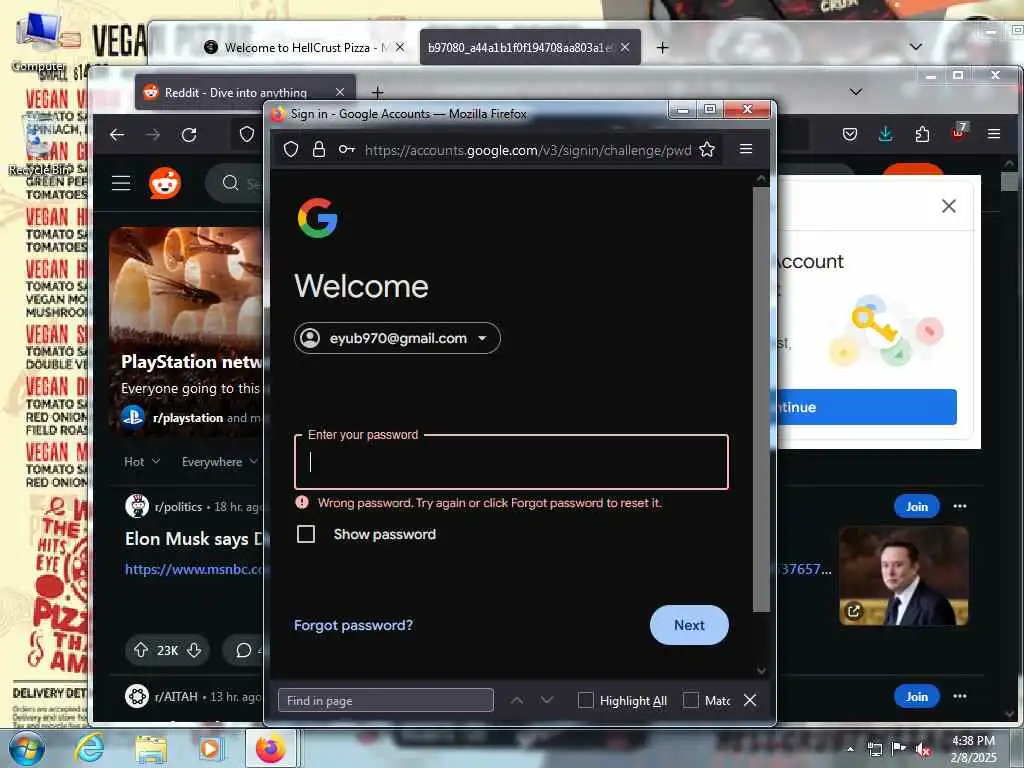Viewport: 1024px width, 768px height.
Task: Enable Highlight All in find bar
Action: click(x=586, y=700)
